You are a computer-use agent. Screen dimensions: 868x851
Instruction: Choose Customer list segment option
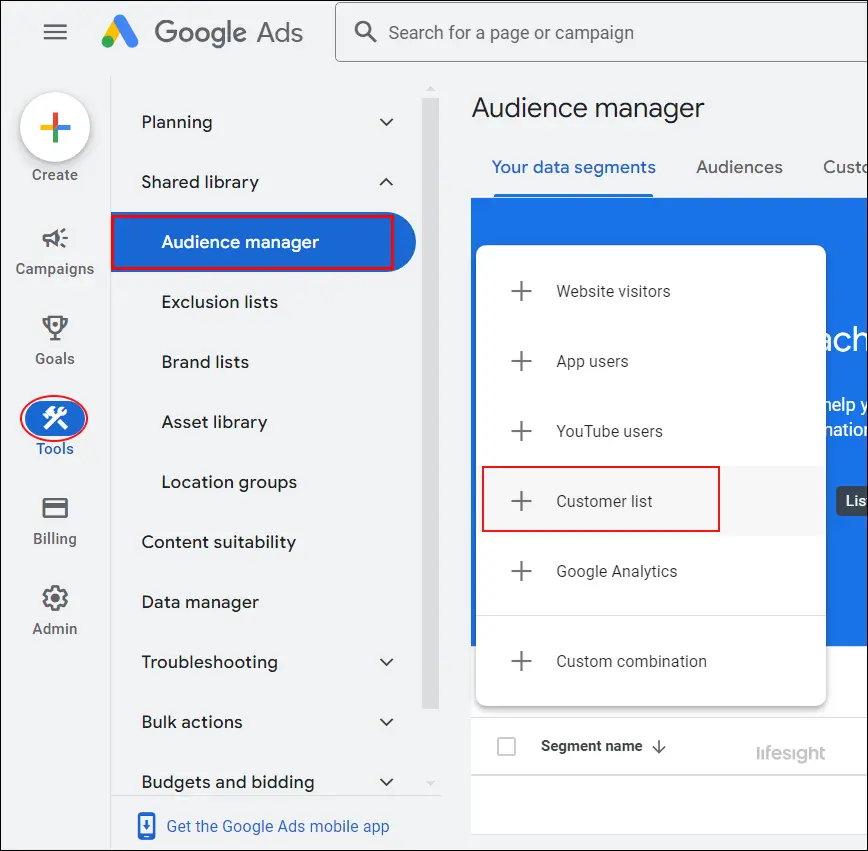point(650,501)
